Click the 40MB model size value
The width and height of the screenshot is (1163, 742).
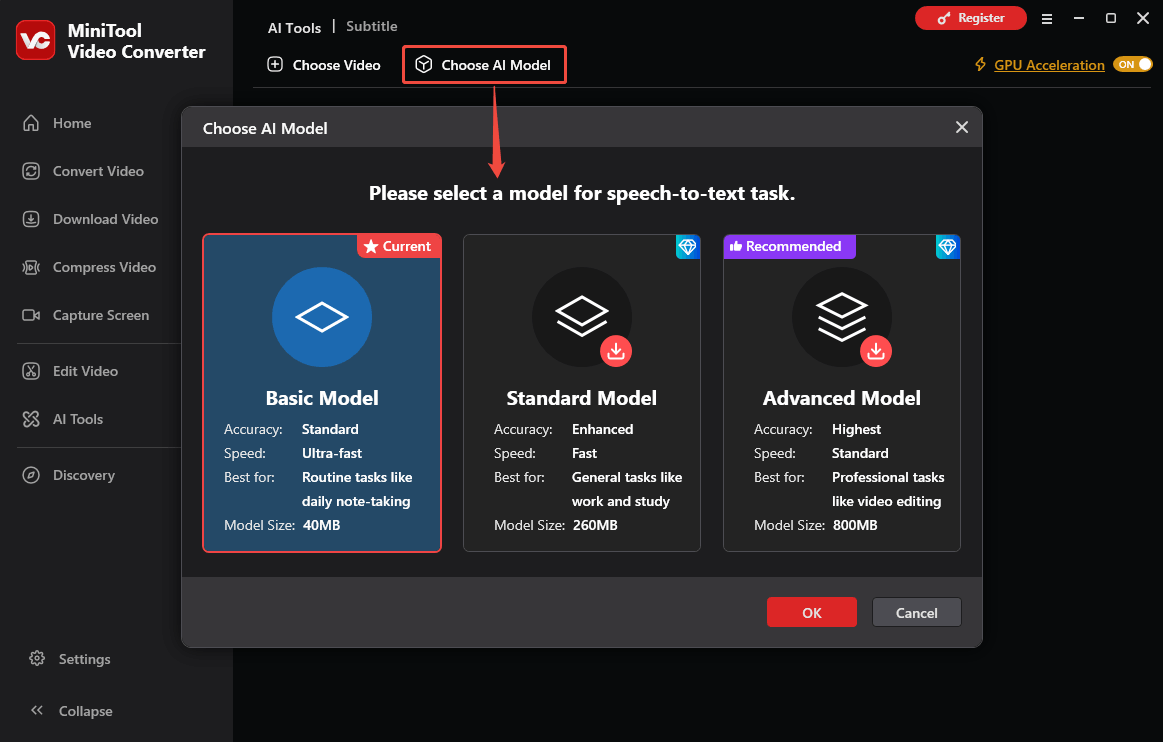click(321, 525)
